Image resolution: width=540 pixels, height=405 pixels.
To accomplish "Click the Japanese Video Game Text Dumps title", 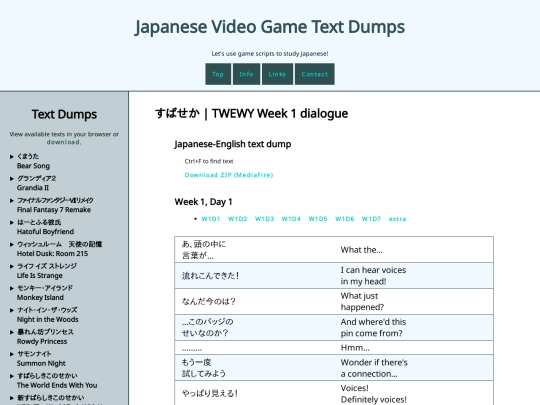I will pyautogui.click(x=270, y=27).
